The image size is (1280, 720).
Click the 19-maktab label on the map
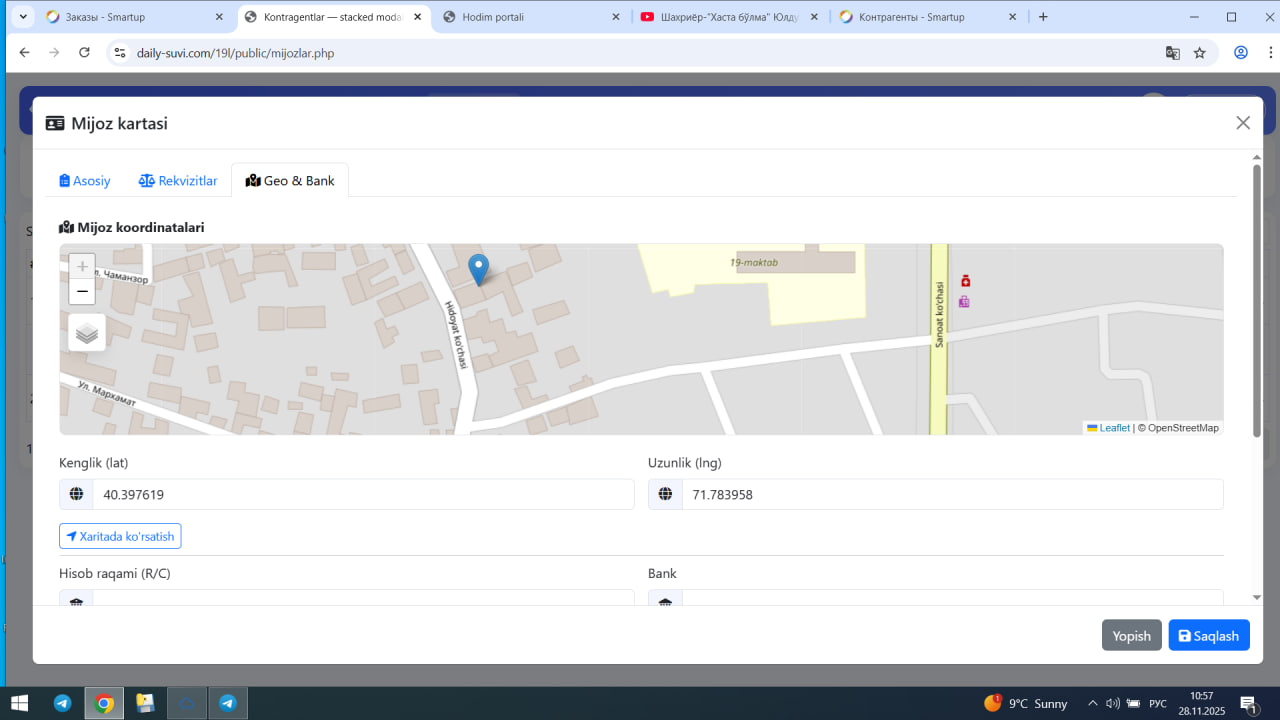coord(754,263)
